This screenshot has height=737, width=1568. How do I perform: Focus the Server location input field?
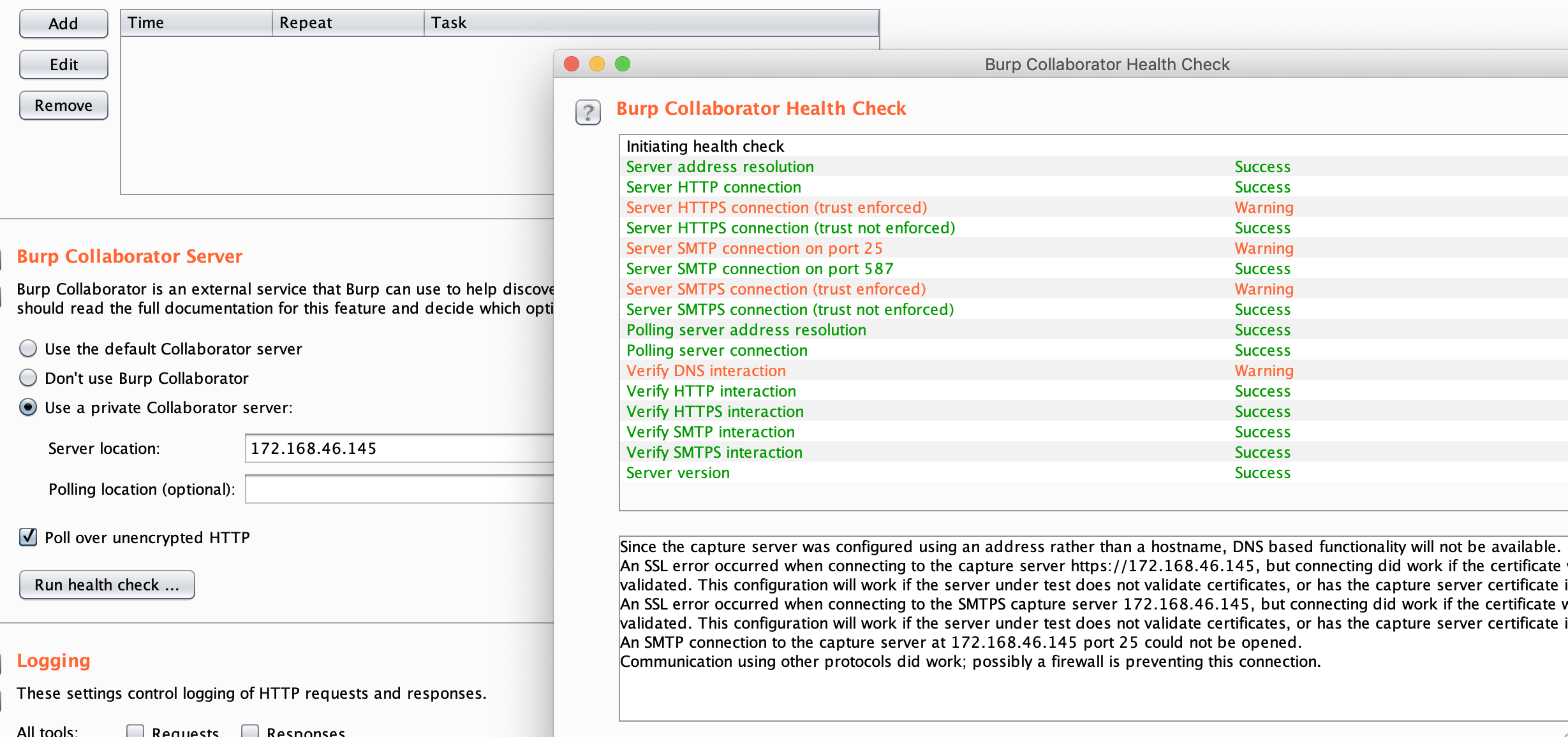tap(399, 448)
